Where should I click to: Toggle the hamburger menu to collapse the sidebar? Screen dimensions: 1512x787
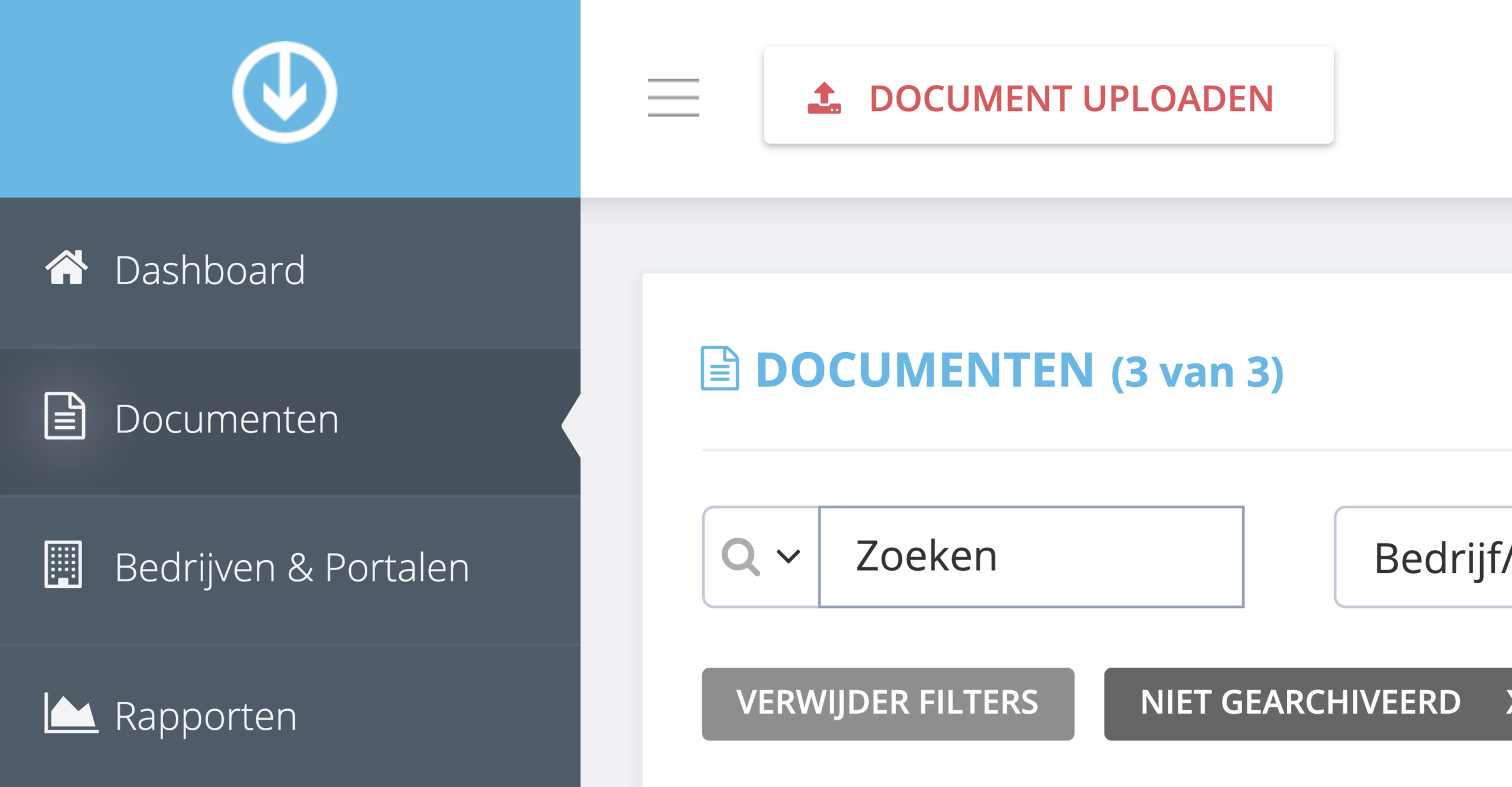[x=673, y=97]
